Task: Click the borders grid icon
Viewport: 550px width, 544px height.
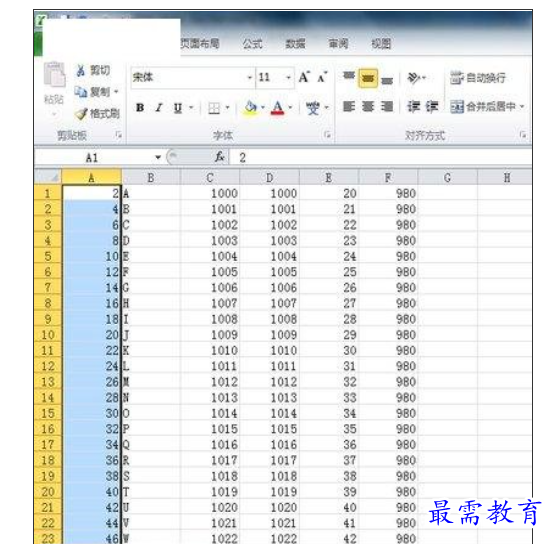Action: click(x=214, y=108)
